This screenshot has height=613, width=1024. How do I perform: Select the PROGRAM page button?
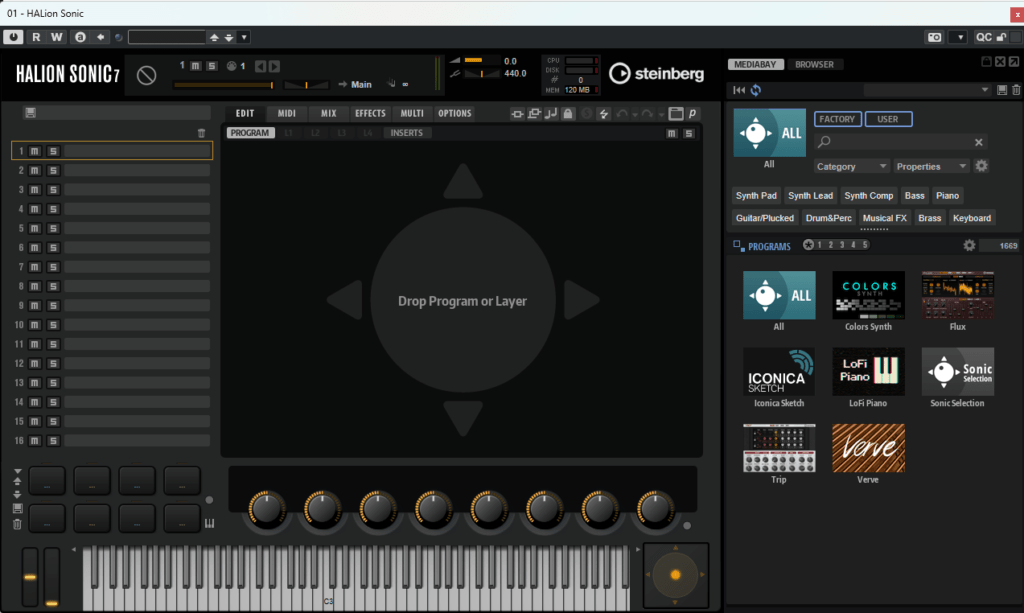pyautogui.click(x=249, y=133)
